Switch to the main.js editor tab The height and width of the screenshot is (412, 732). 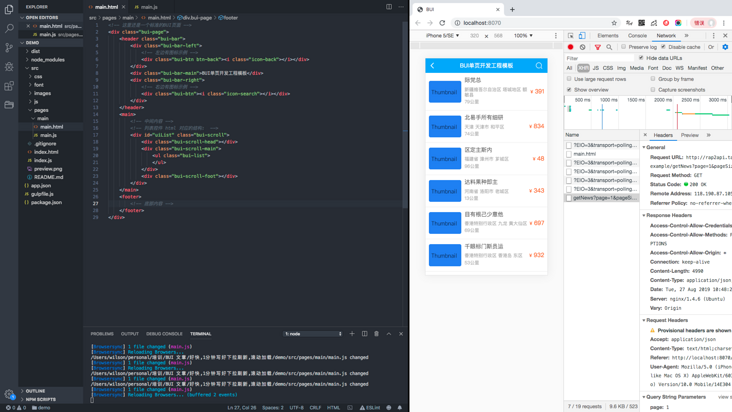click(147, 7)
